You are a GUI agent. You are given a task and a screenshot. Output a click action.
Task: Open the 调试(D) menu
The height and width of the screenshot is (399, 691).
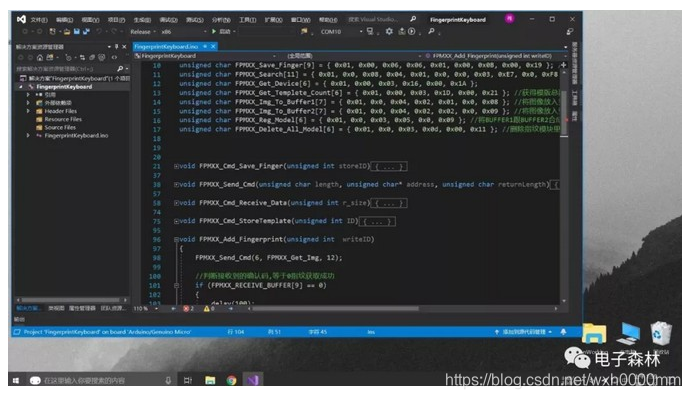[168, 20]
